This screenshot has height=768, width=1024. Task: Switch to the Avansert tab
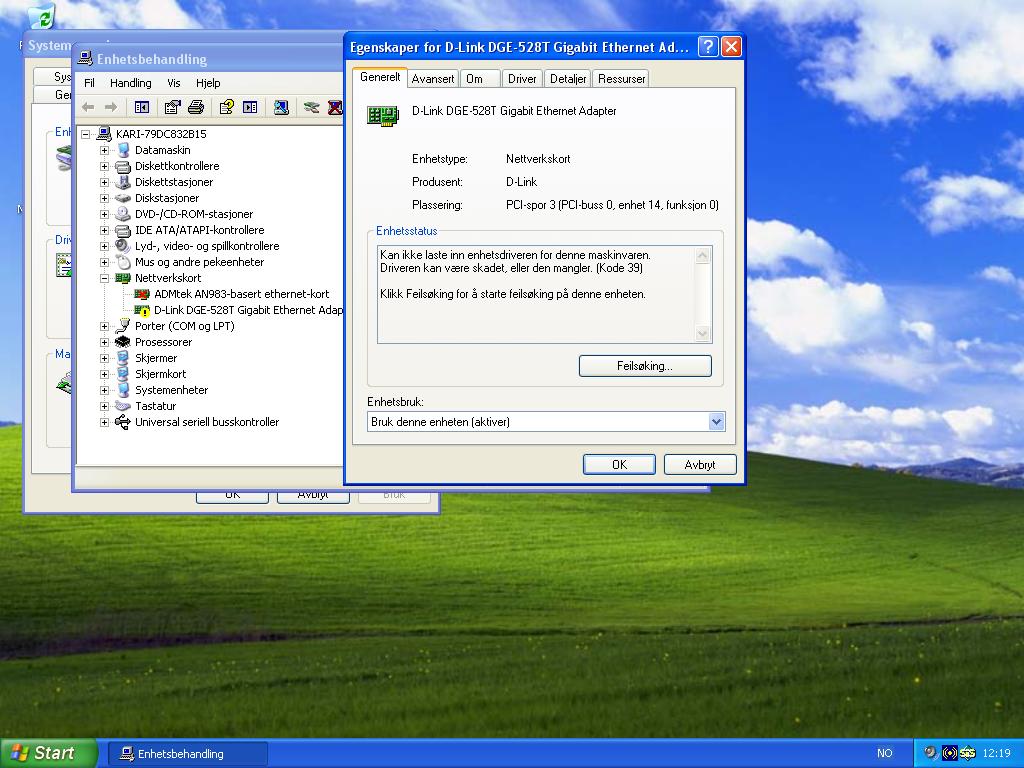coord(432,78)
